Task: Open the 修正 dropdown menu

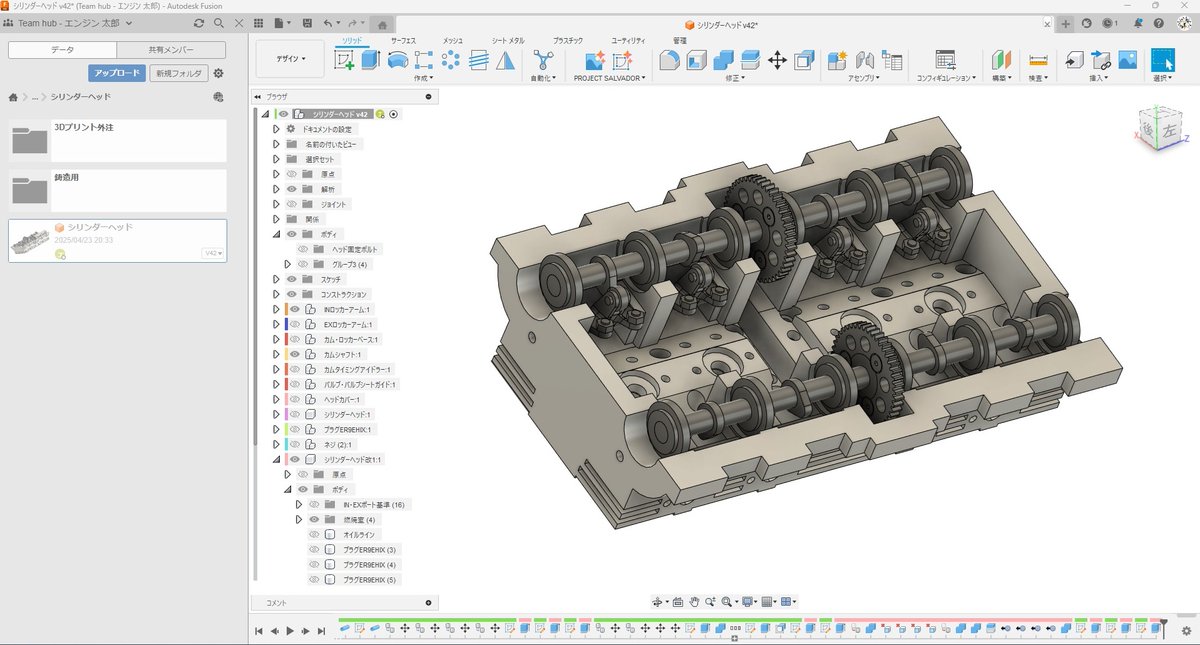Action: (735, 77)
